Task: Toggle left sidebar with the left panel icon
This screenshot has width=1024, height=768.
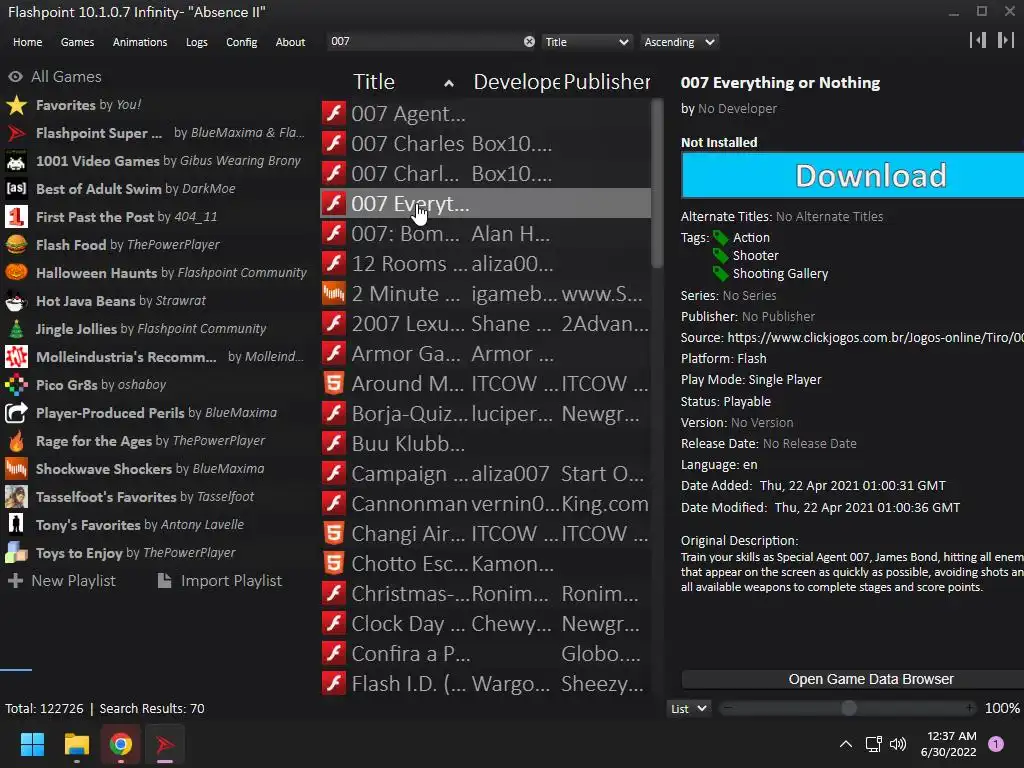Action: pyautogui.click(x=978, y=40)
